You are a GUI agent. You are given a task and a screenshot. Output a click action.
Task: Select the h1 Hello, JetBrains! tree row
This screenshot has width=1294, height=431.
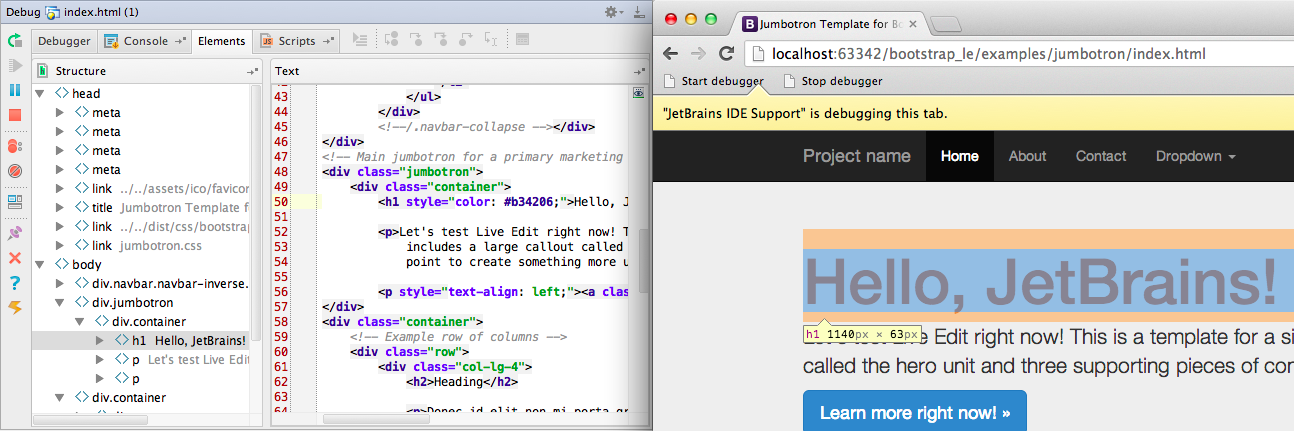pyautogui.click(x=140, y=340)
